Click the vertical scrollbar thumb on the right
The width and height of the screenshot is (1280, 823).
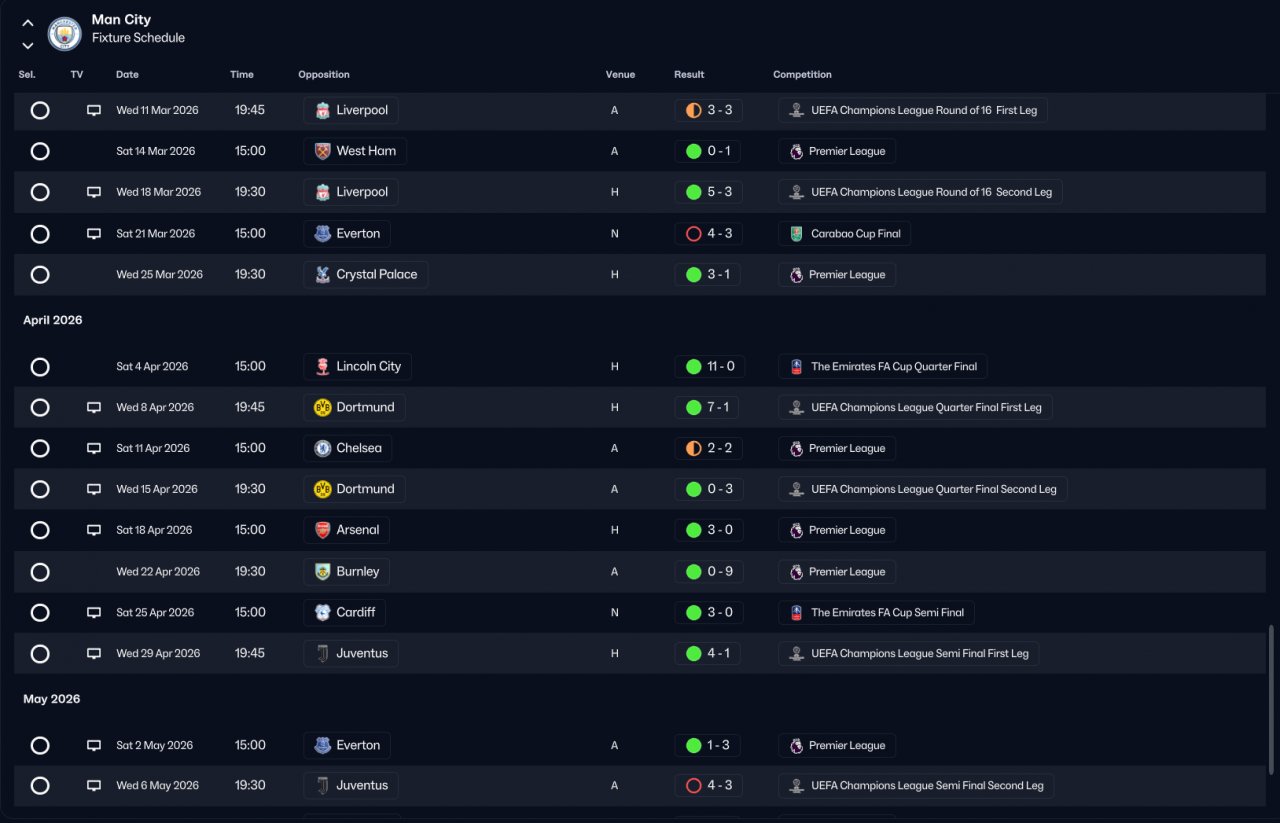[1272, 699]
